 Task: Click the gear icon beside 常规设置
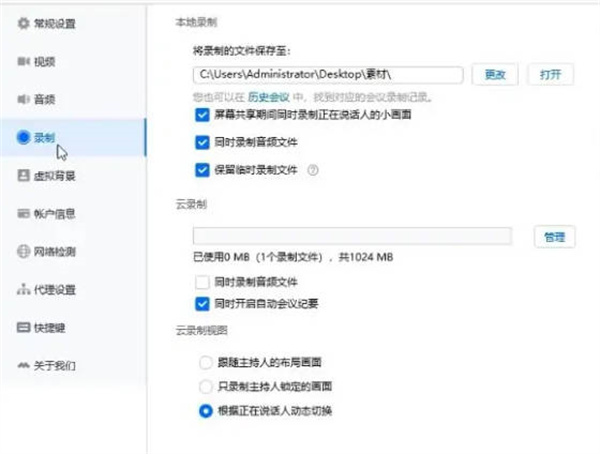tap(24, 23)
